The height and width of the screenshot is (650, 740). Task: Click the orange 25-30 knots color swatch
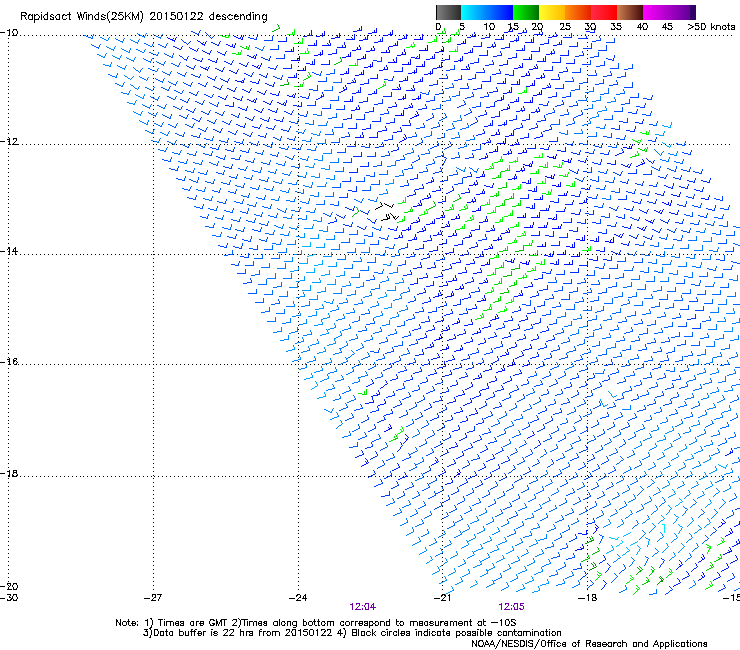pos(578,12)
